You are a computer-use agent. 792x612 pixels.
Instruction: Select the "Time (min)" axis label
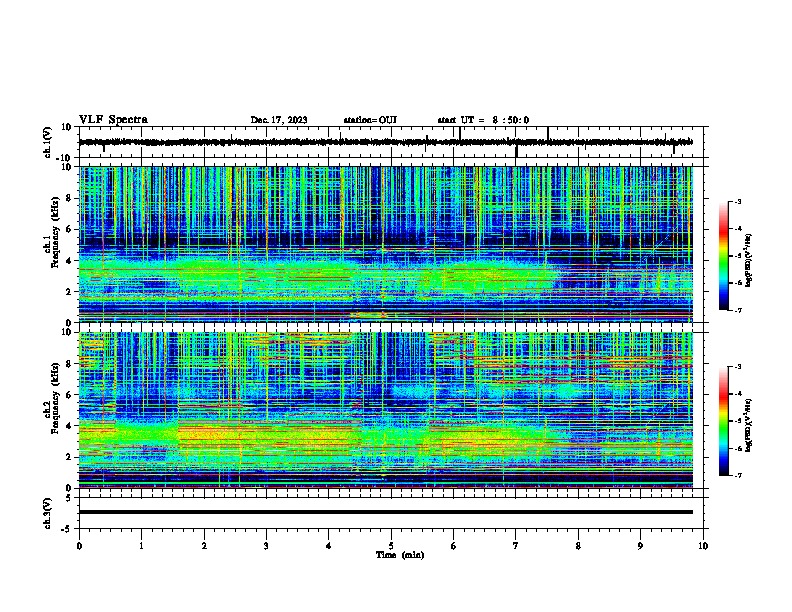tap(400, 555)
